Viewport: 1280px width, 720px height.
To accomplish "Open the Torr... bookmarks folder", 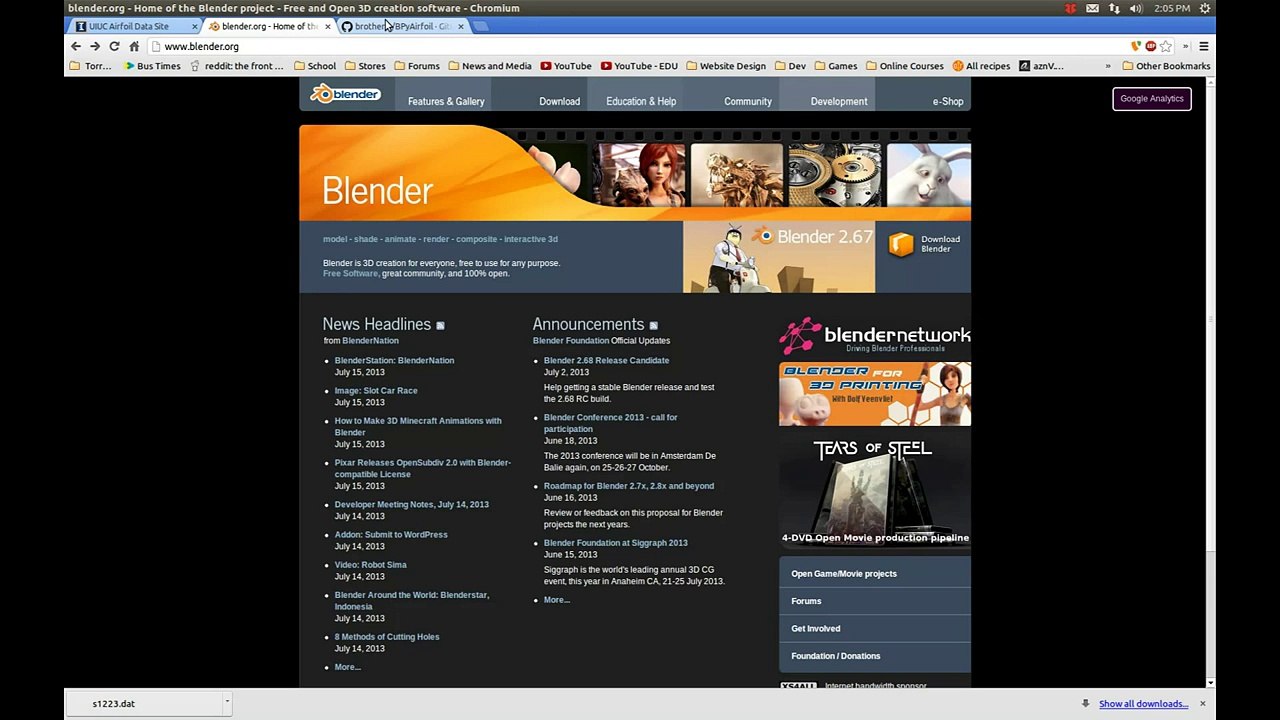I will pyautogui.click(x=91, y=66).
